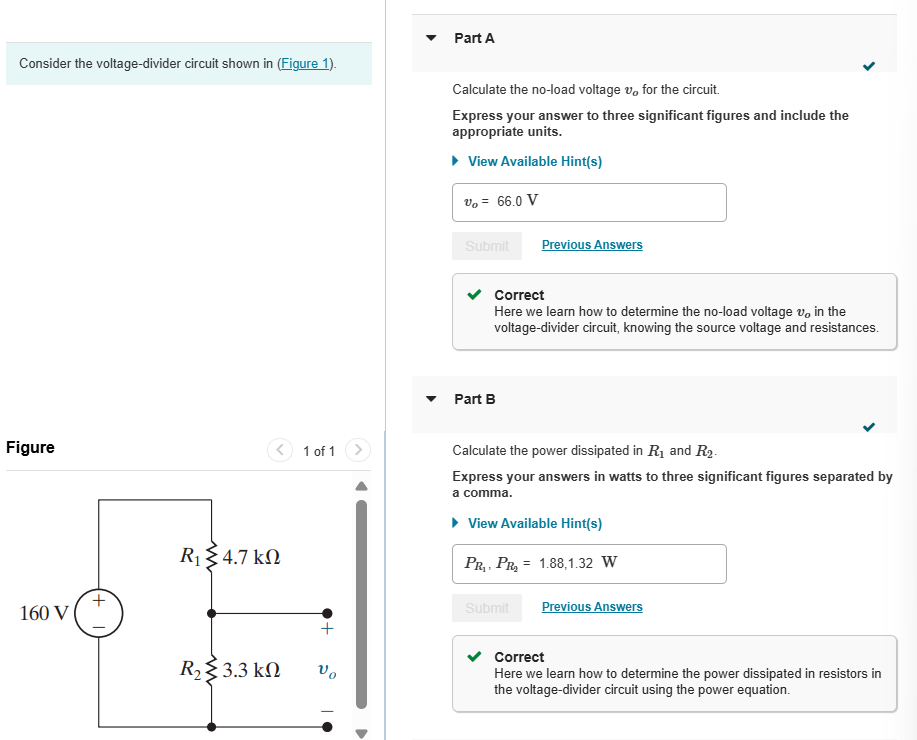Select the voltage answer field showing 66.0 V
Viewport: 917px width, 740px height.
click(589, 202)
